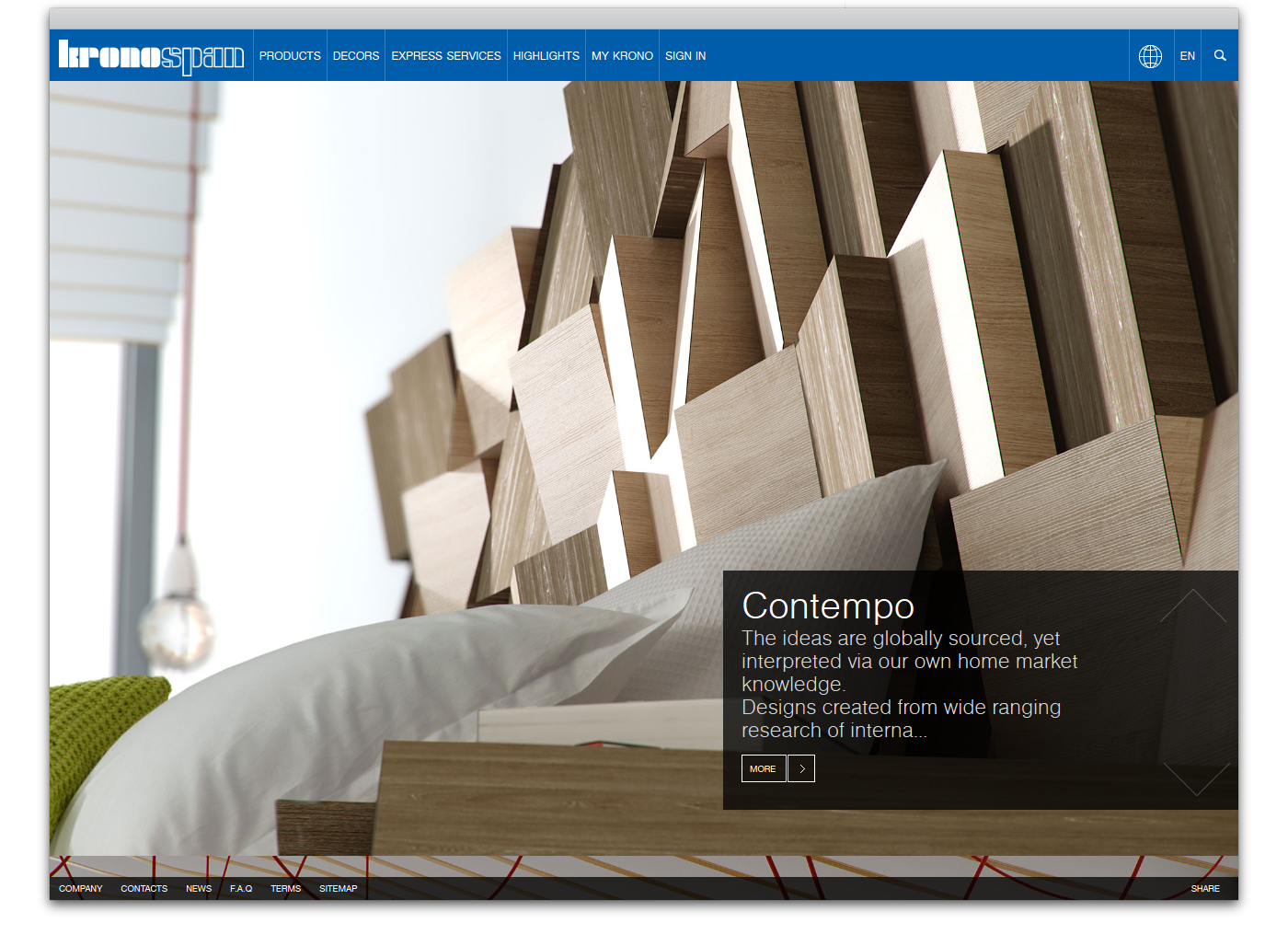The width and height of the screenshot is (1288, 946).
Task: Open the EXPRESS SERVICES menu
Action: (446, 56)
